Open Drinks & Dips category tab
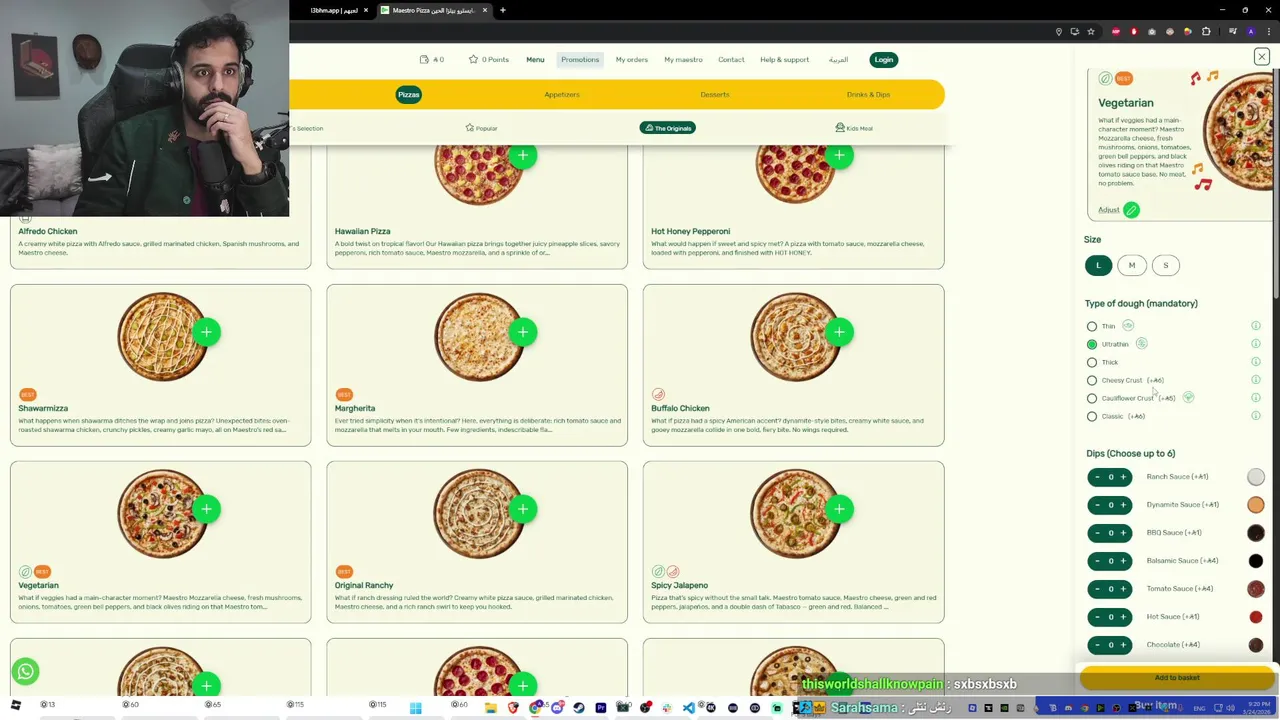The height and width of the screenshot is (720, 1280). (x=868, y=94)
